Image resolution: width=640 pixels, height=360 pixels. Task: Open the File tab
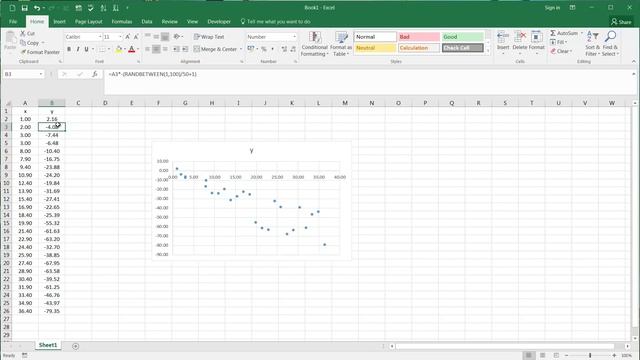(13, 22)
